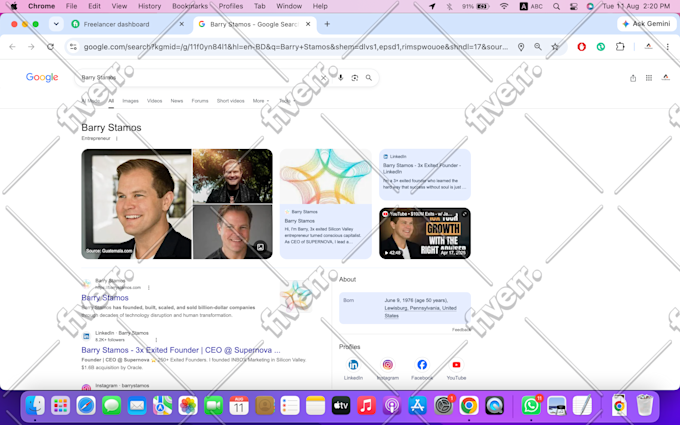Open Google Lens image search icon
Image resolution: width=680 pixels, height=425 pixels.
[355, 78]
